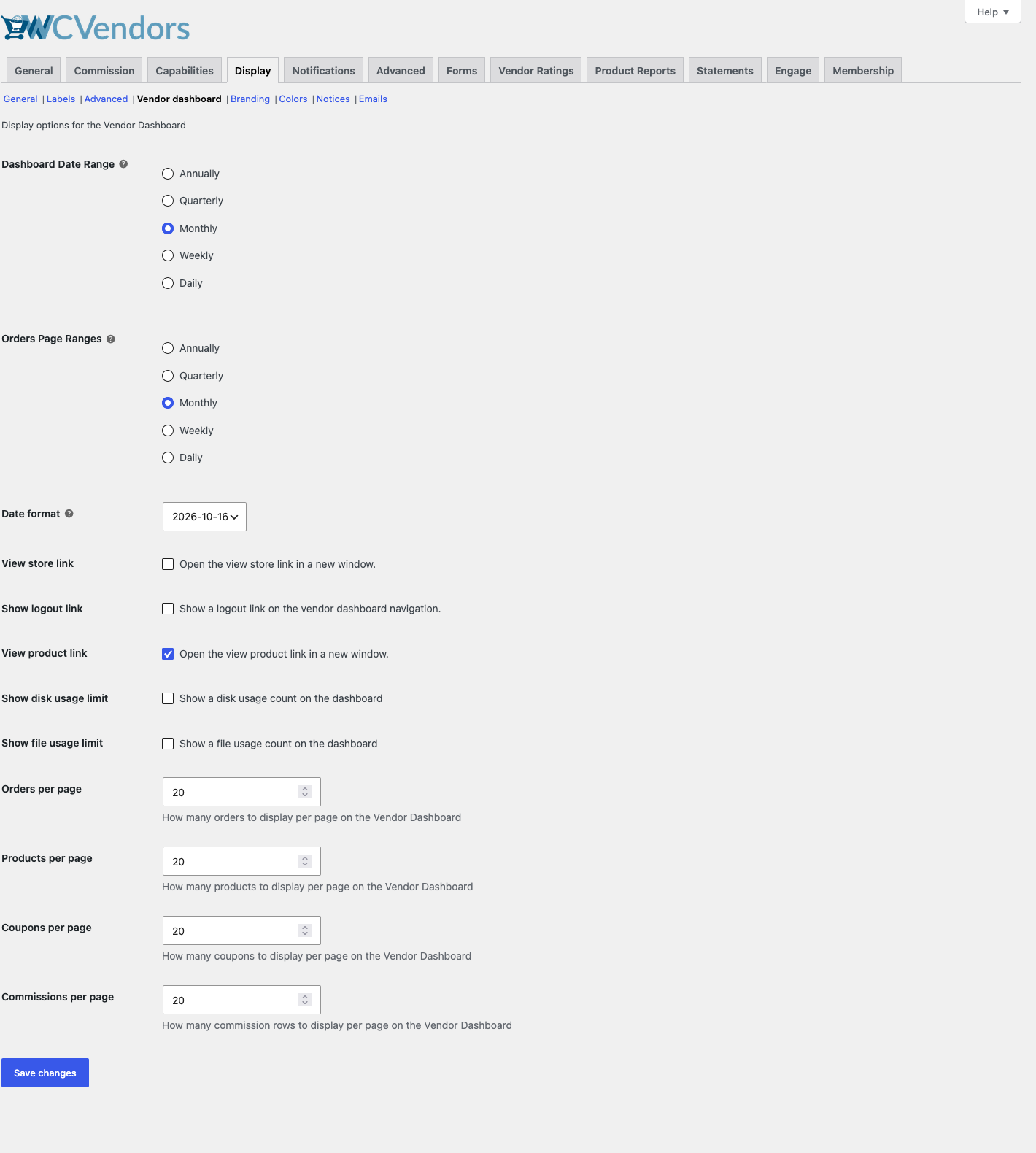The height and width of the screenshot is (1153, 1036).
Task: Click the Orders per page stepper arrows
Action: (x=305, y=792)
